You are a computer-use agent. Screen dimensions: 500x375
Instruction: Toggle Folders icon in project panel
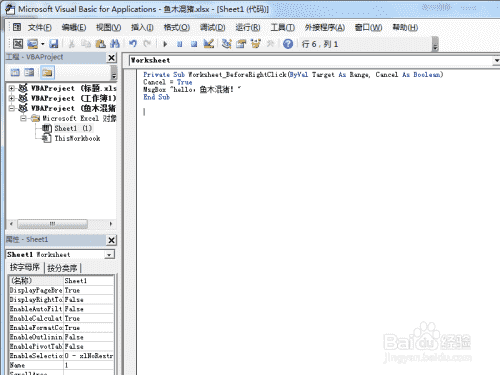click(47, 72)
